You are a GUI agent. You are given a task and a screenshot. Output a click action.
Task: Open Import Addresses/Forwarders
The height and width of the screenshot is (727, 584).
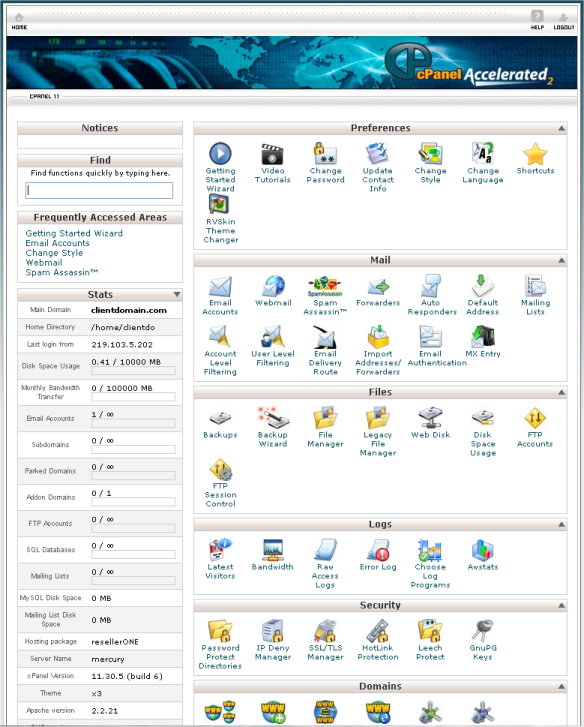click(x=378, y=337)
